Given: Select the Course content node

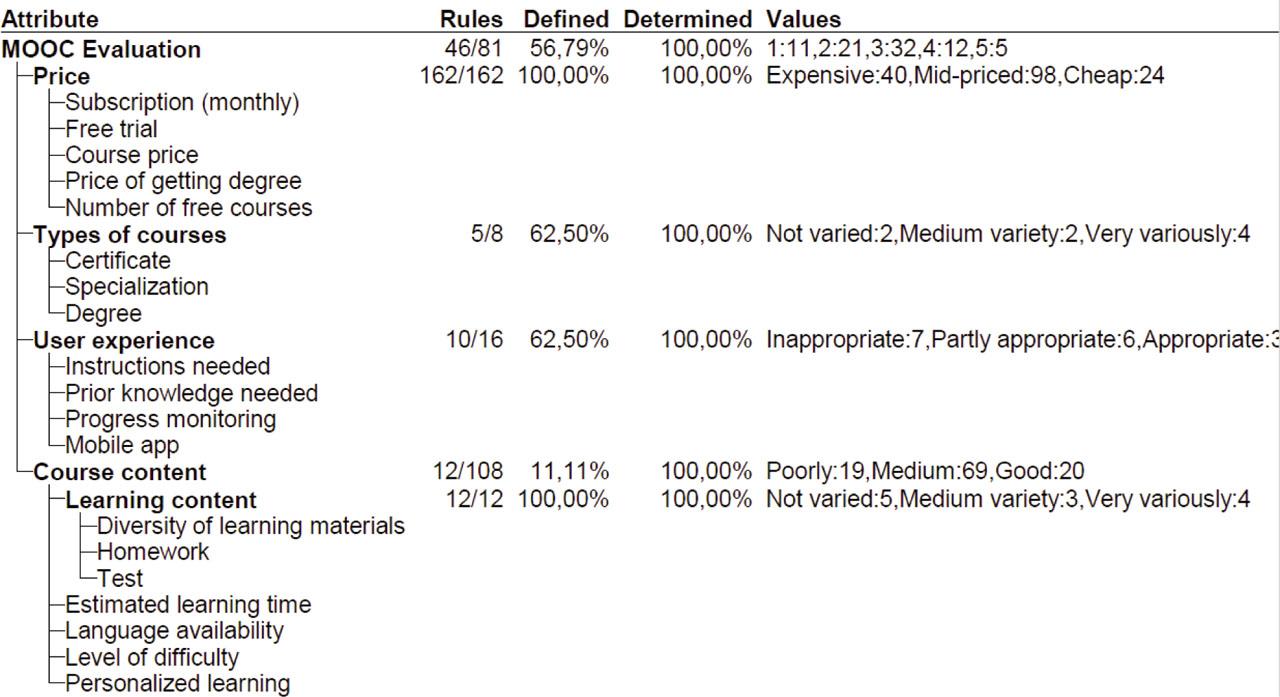Looking at the screenshot, I should coord(120,472).
